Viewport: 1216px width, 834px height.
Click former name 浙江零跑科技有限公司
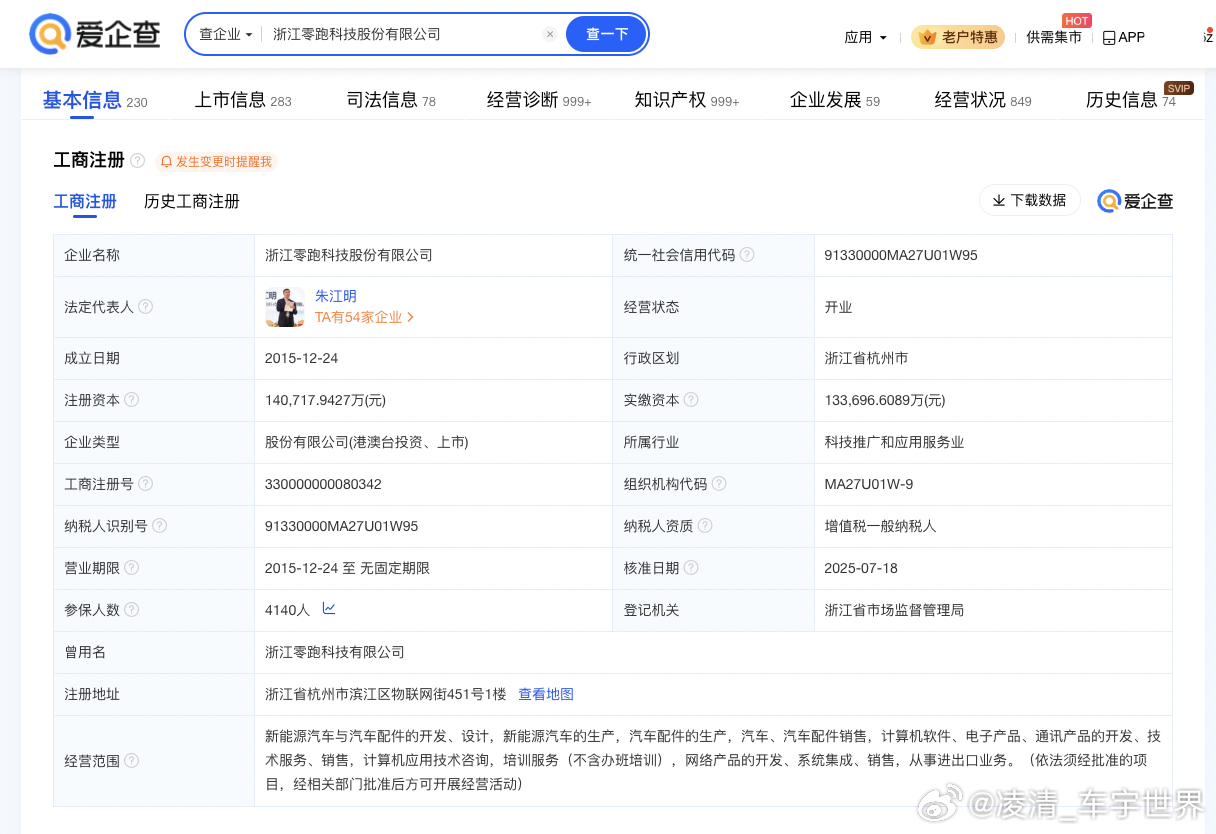click(335, 652)
